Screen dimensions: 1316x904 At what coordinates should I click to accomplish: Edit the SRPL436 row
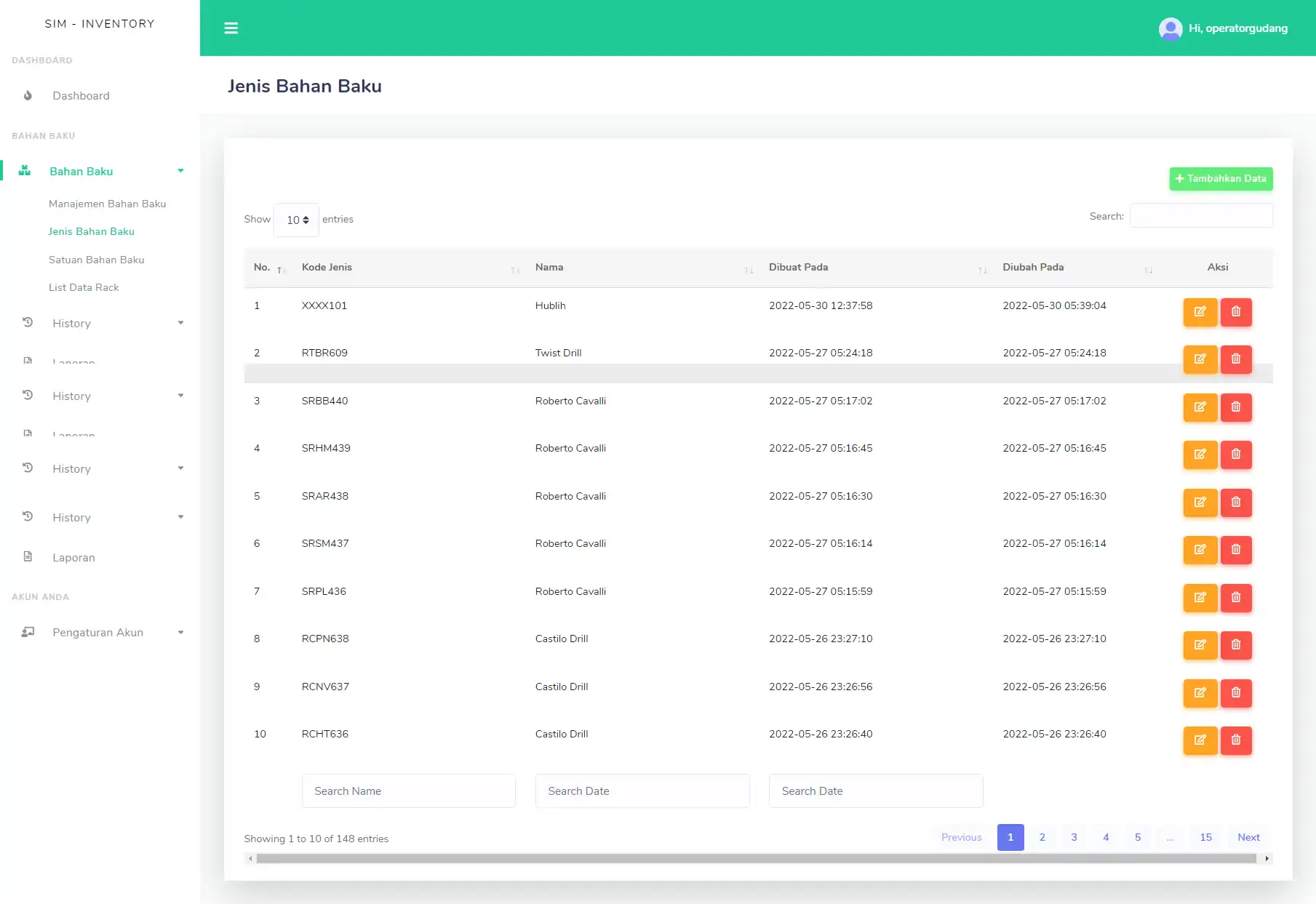point(1200,598)
